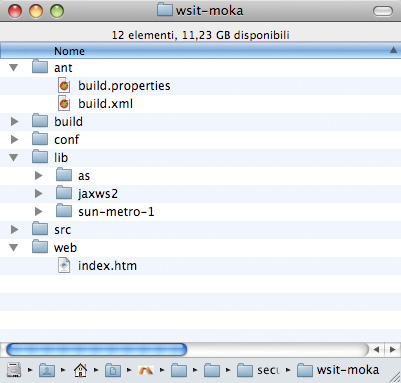Image resolution: width=401 pixels, height=383 pixels.
Task: Collapse the lib folder disclosure triangle
Action: tap(14, 158)
